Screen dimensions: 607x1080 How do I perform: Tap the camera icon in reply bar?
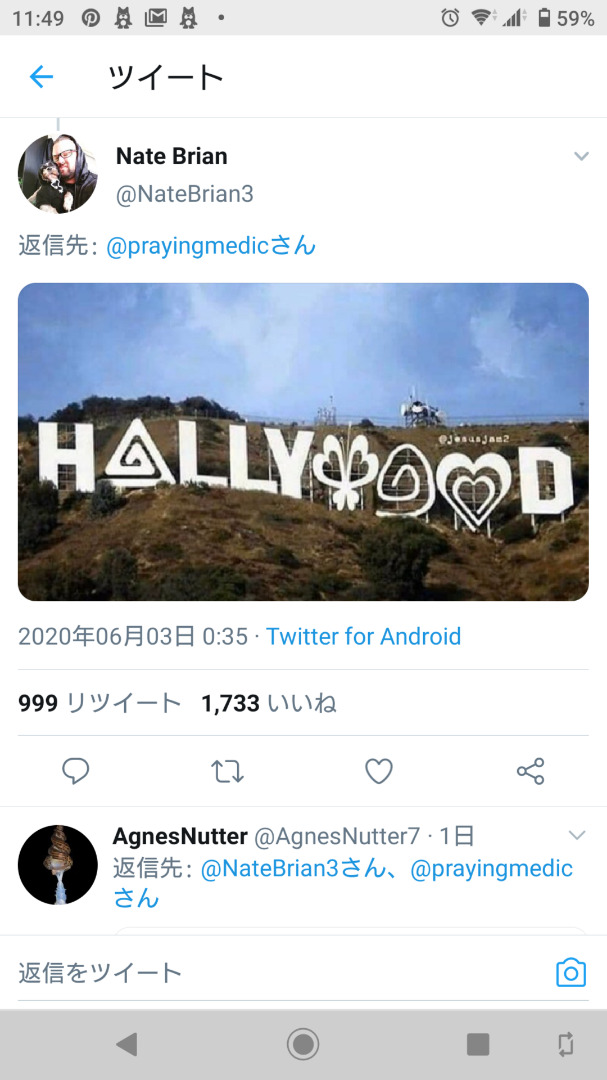point(571,972)
